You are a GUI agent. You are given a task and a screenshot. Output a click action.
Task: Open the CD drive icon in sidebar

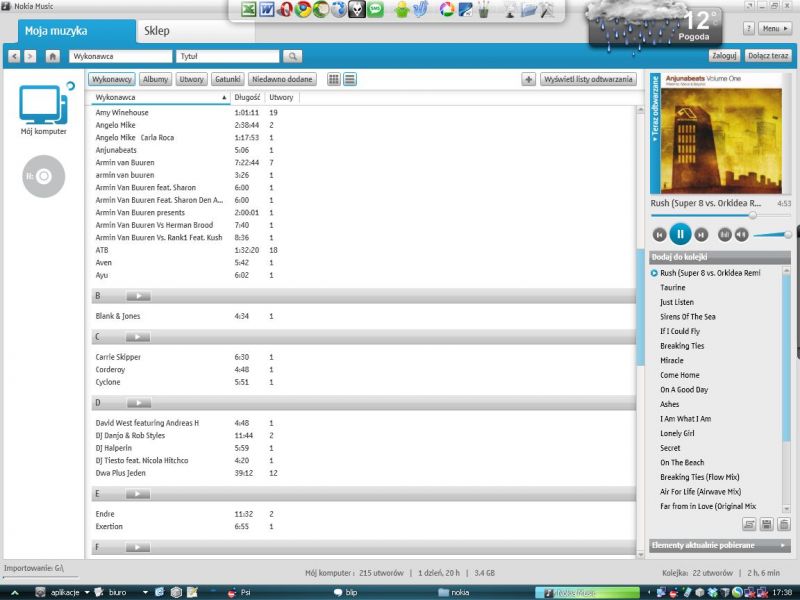44,177
